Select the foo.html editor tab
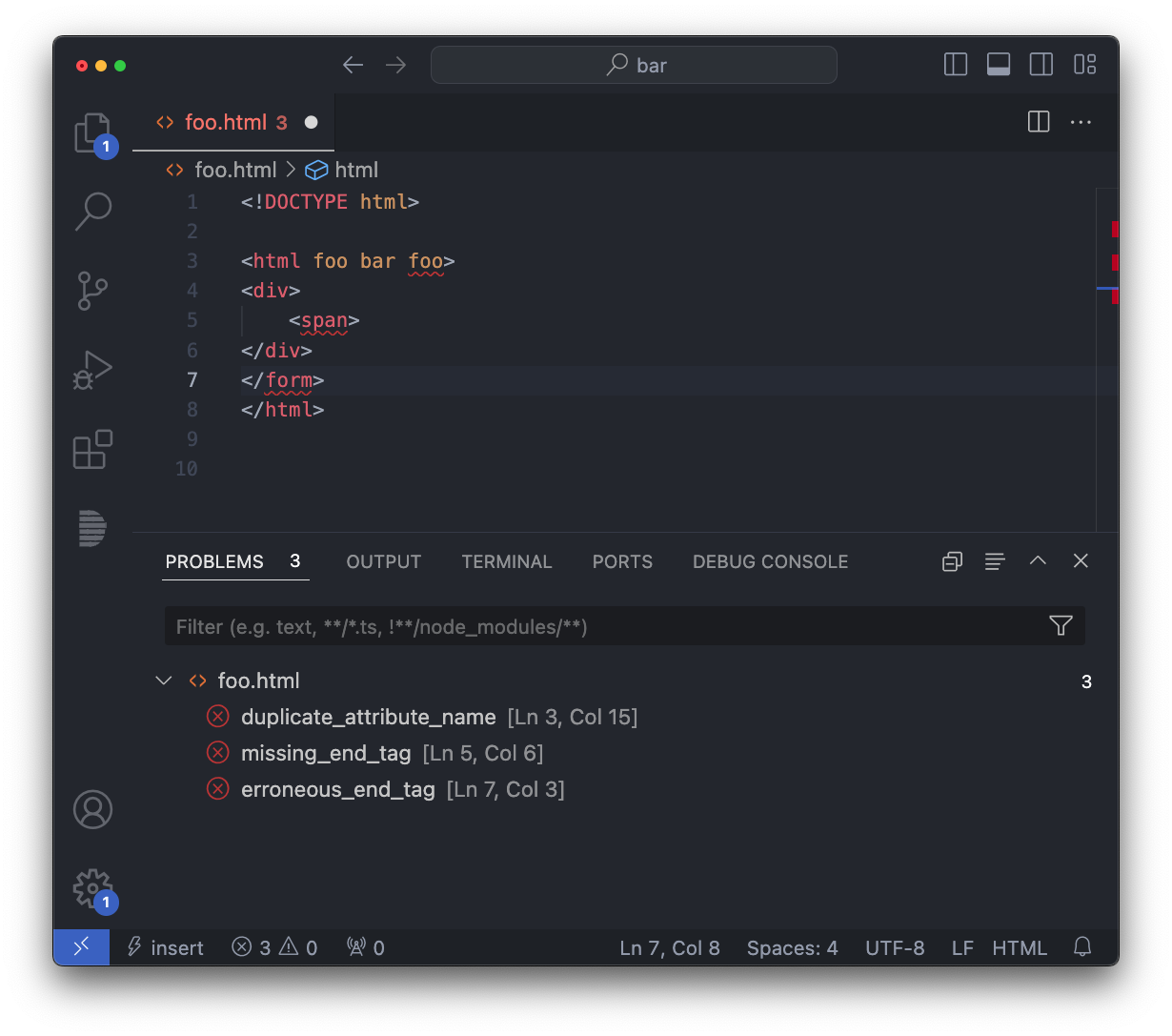This screenshot has width=1172, height=1036. point(233,122)
